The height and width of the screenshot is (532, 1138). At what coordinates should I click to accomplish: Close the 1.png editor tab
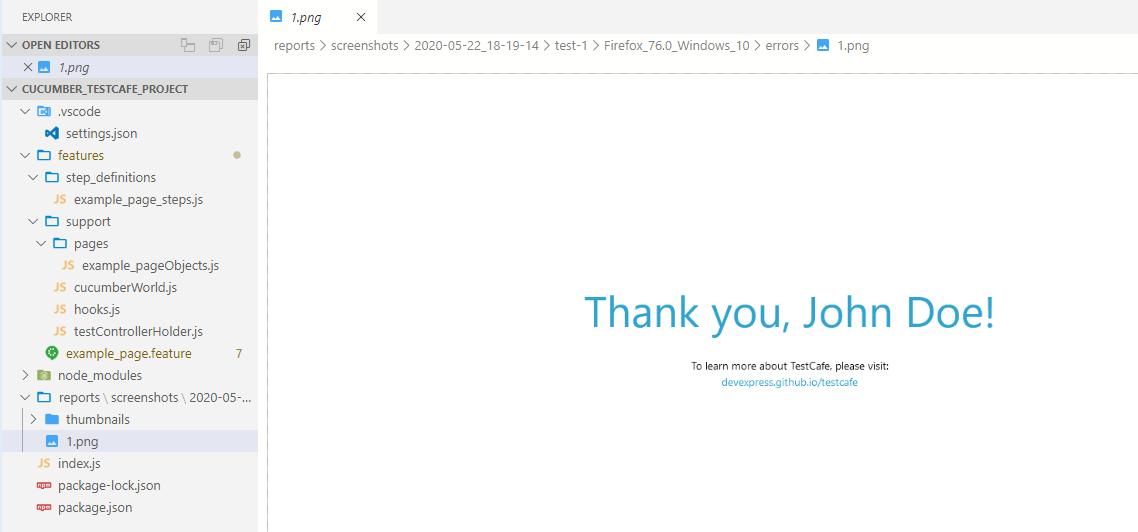tap(361, 17)
